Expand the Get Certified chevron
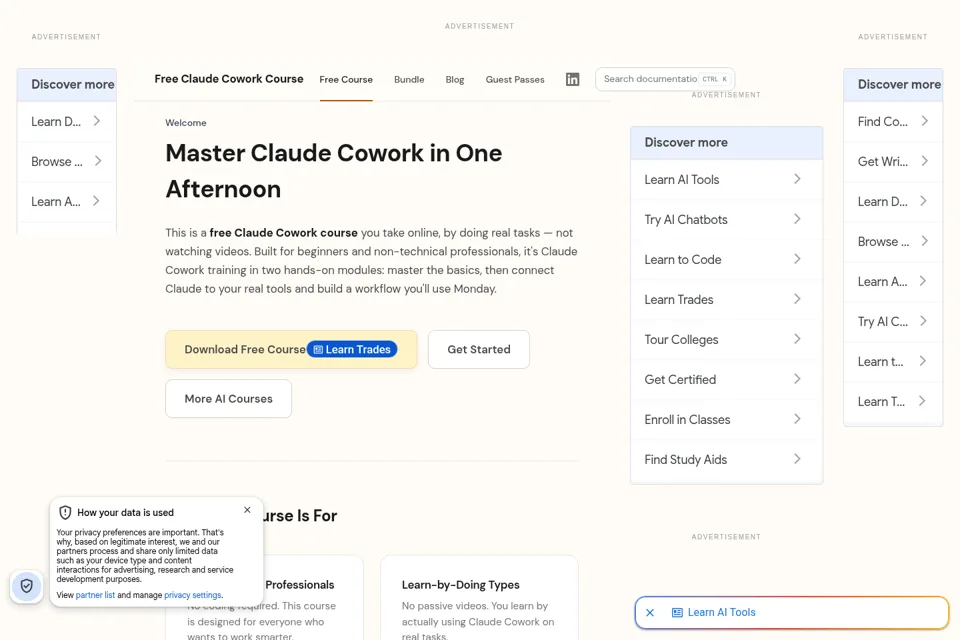This screenshot has width=960, height=640. click(797, 379)
